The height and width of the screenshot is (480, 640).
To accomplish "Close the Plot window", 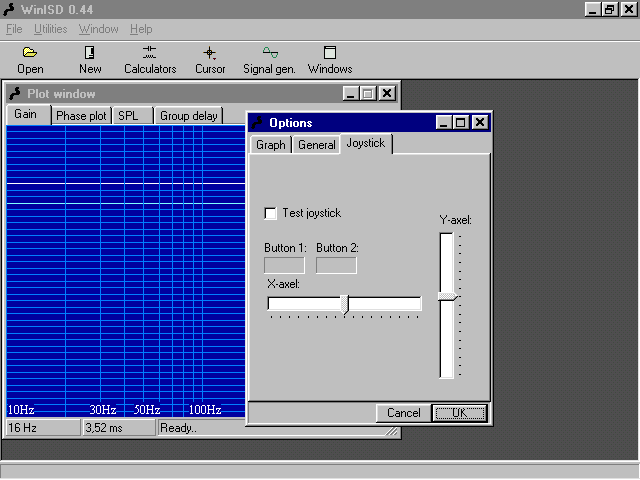I will pos(387,93).
